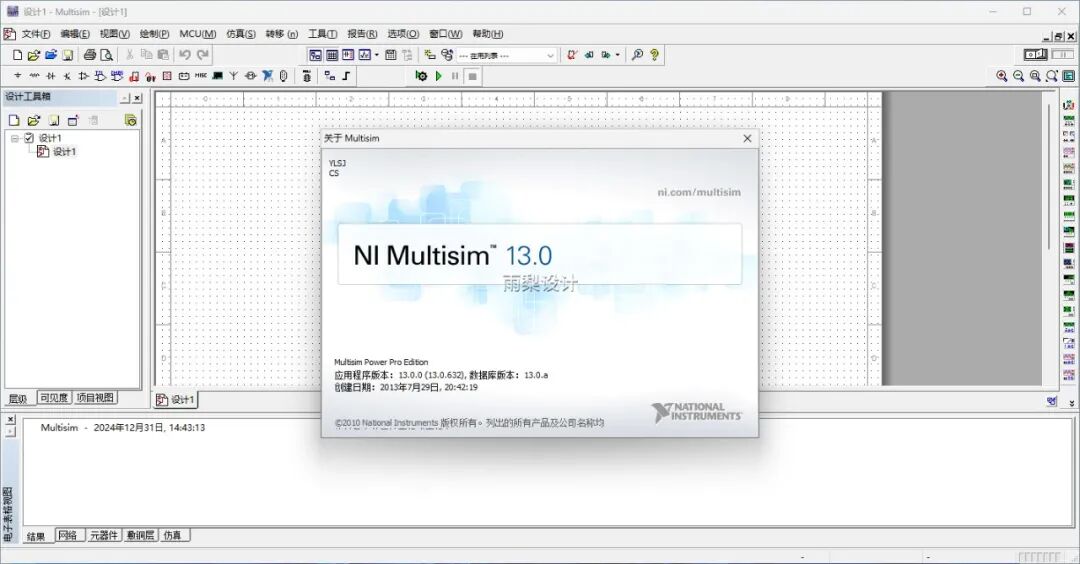Screen dimensions: 1080x564
Task: Open the MCU(M) menu
Action: coord(198,34)
